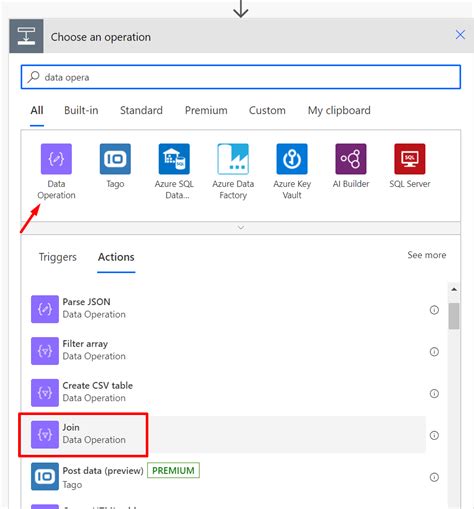Click the Choose an operation header icon
The height and width of the screenshot is (509, 474).
tap(26, 36)
